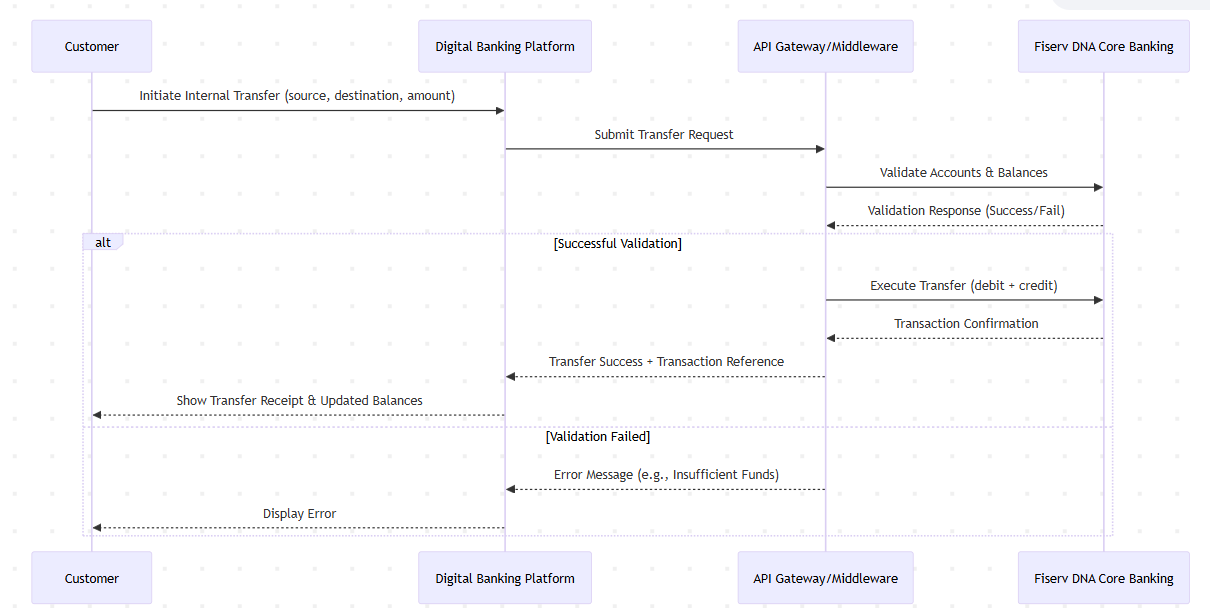This screenshot has height=608, width=1210.
Task: Click bottom Digital Banking Platform participant
Action: coord(504,578)
